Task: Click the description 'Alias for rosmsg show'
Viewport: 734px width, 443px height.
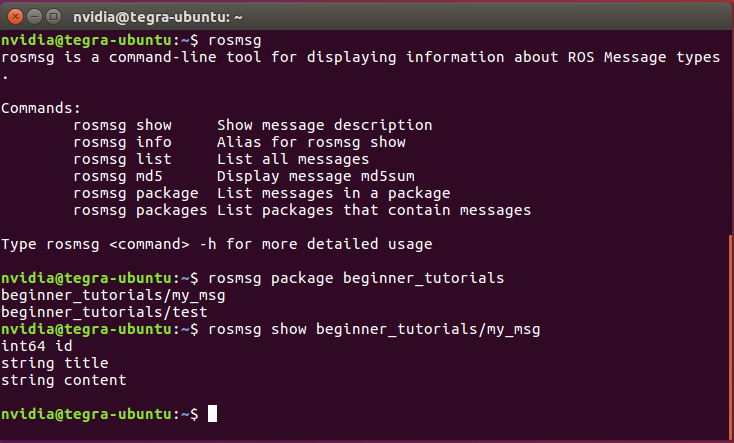Action: 311,142
